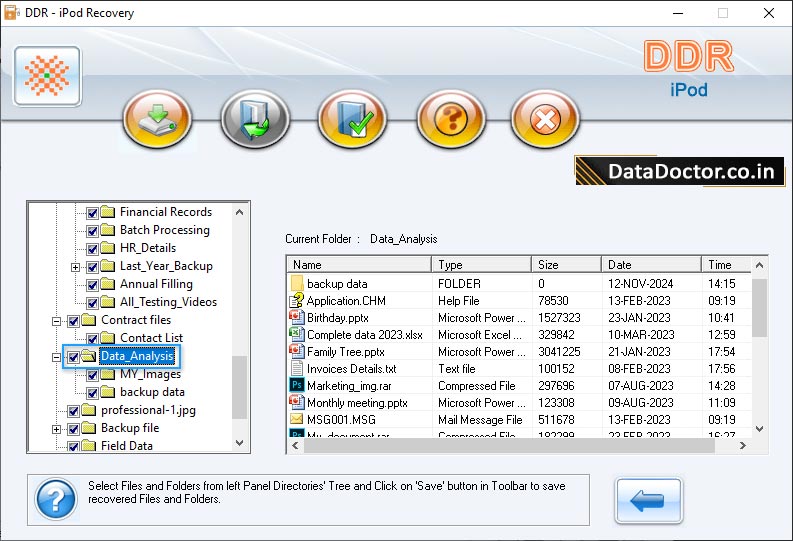Click the tree panel scroll up arrow
This screenshot has width=793, height=541.
[x=240, y=212]
